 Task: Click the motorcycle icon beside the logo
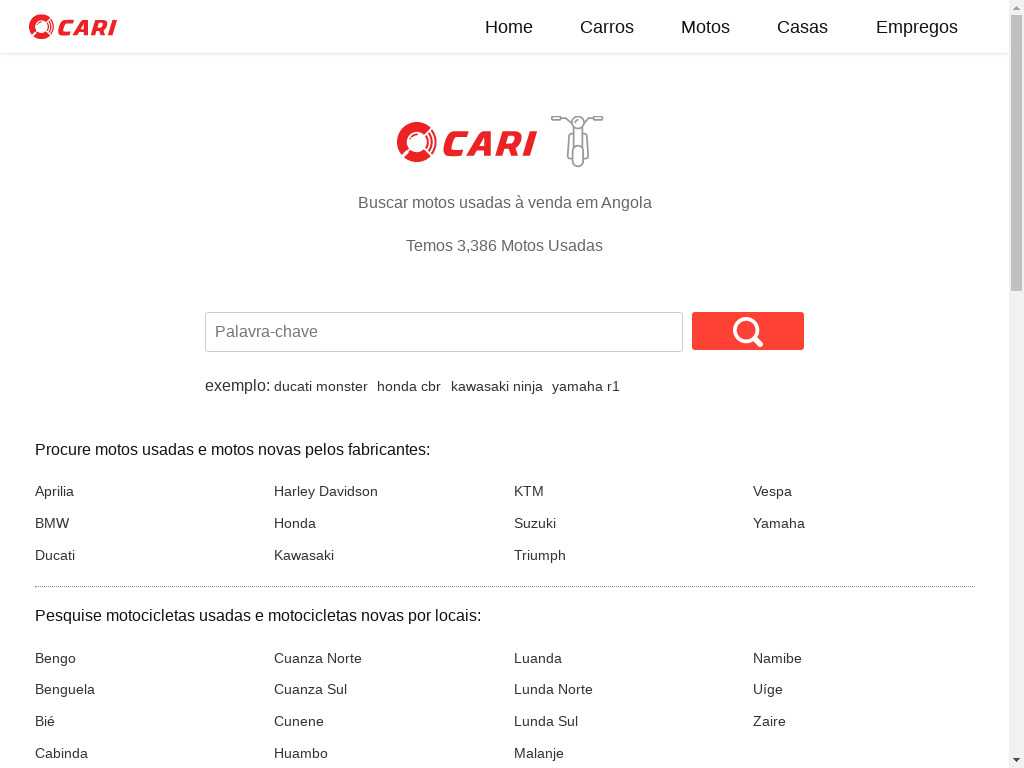577,140
